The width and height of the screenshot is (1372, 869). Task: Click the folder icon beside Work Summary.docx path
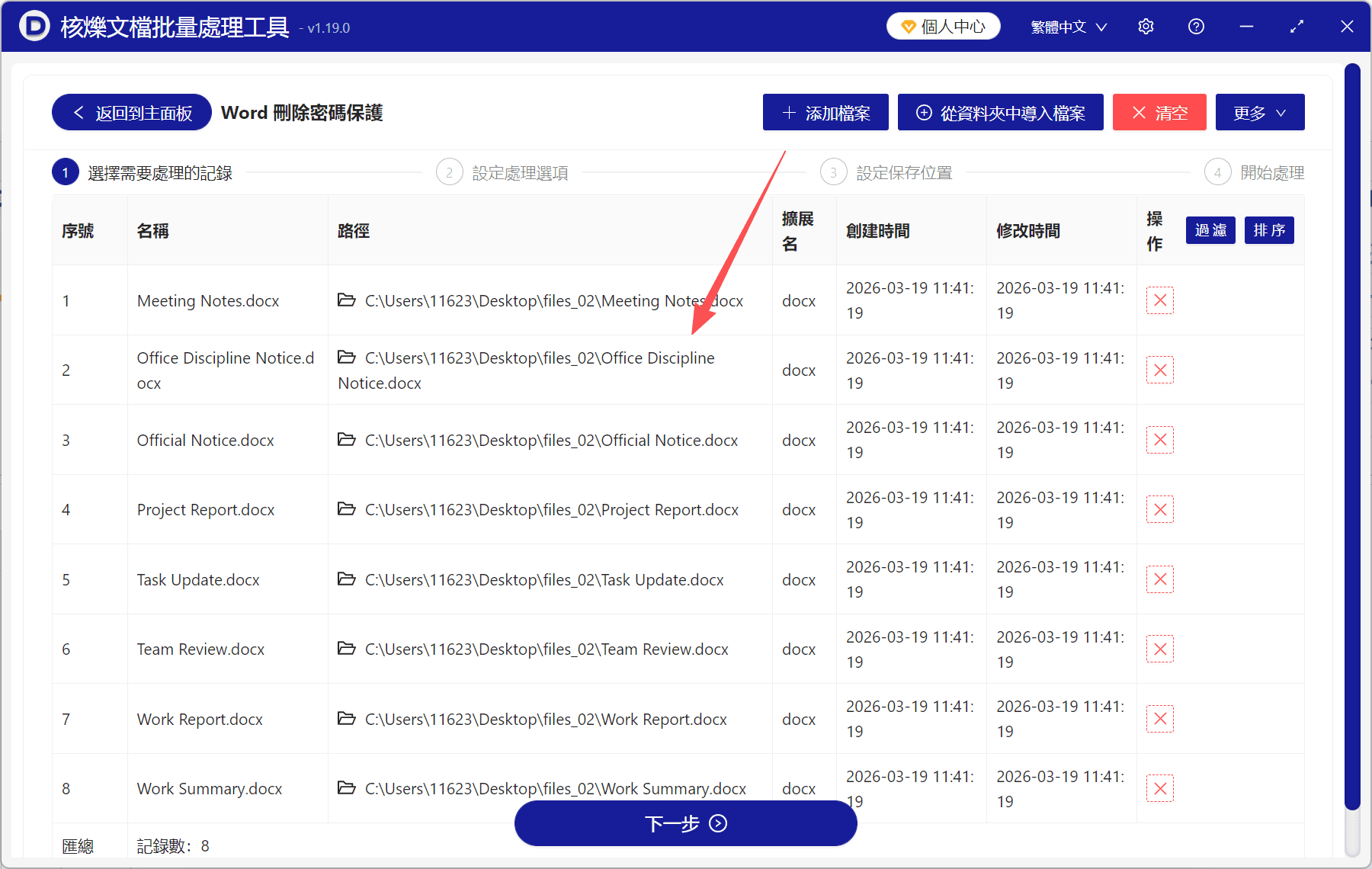(x=348, y=788)
